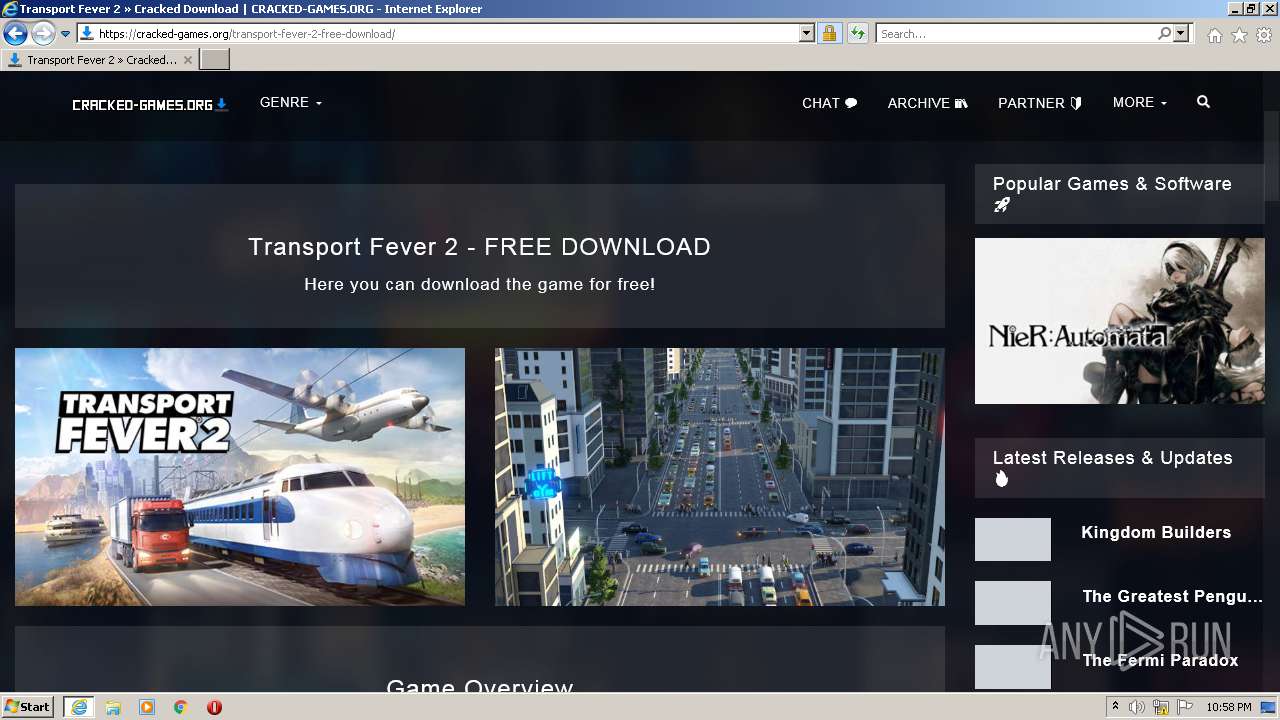The image size is (1280, 720).
Task: Click the browser Search box
Action: (x=1015, y=34)
